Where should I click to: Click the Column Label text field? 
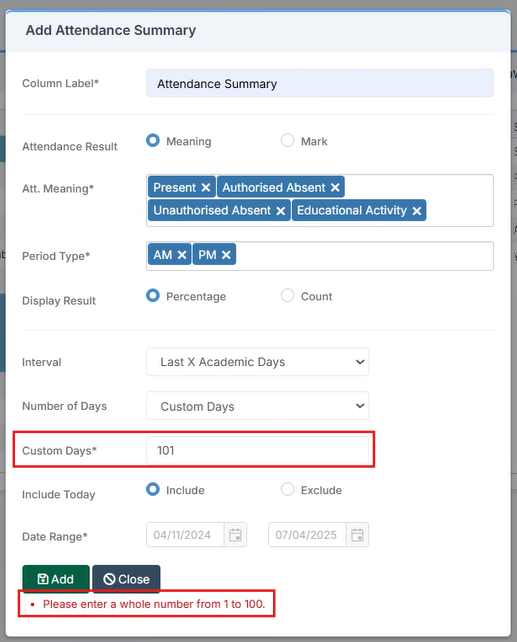point(320,83)
